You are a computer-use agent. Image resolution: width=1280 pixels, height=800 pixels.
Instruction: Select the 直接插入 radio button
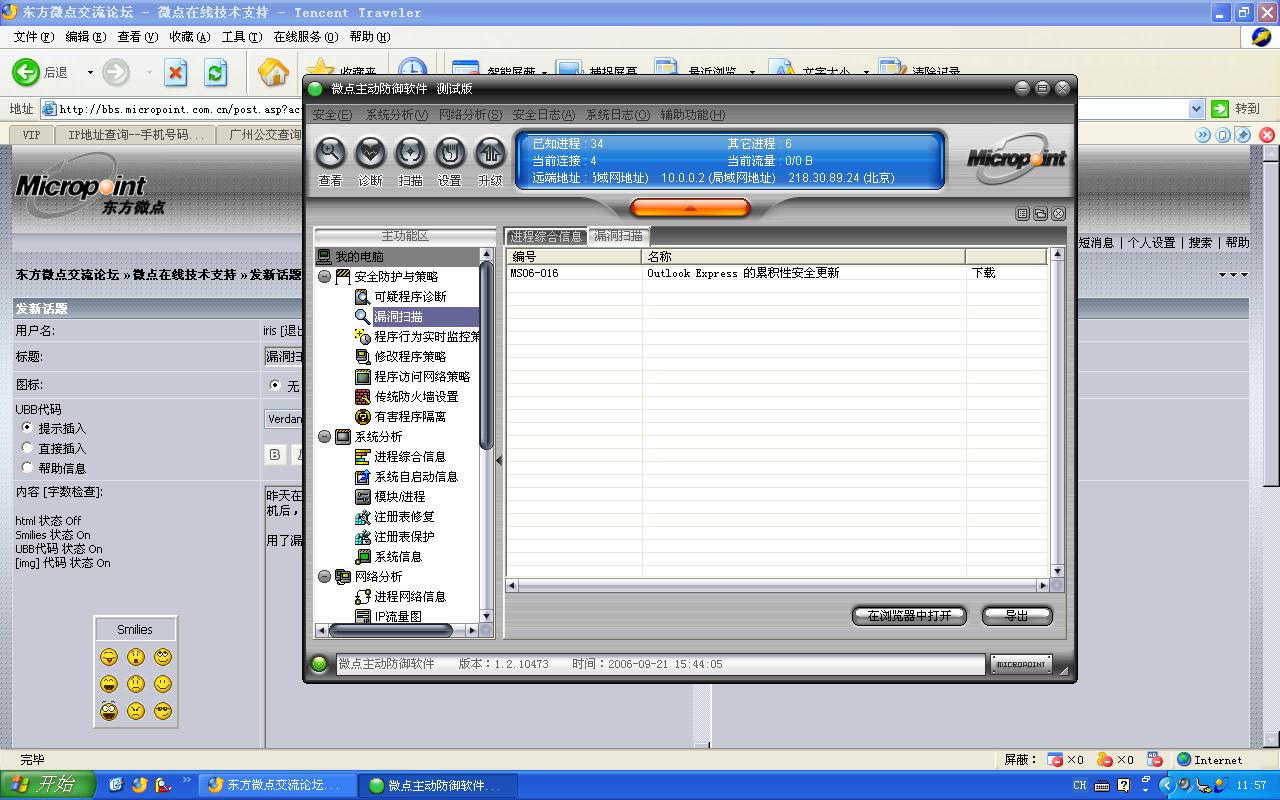(x=27, y=447)
